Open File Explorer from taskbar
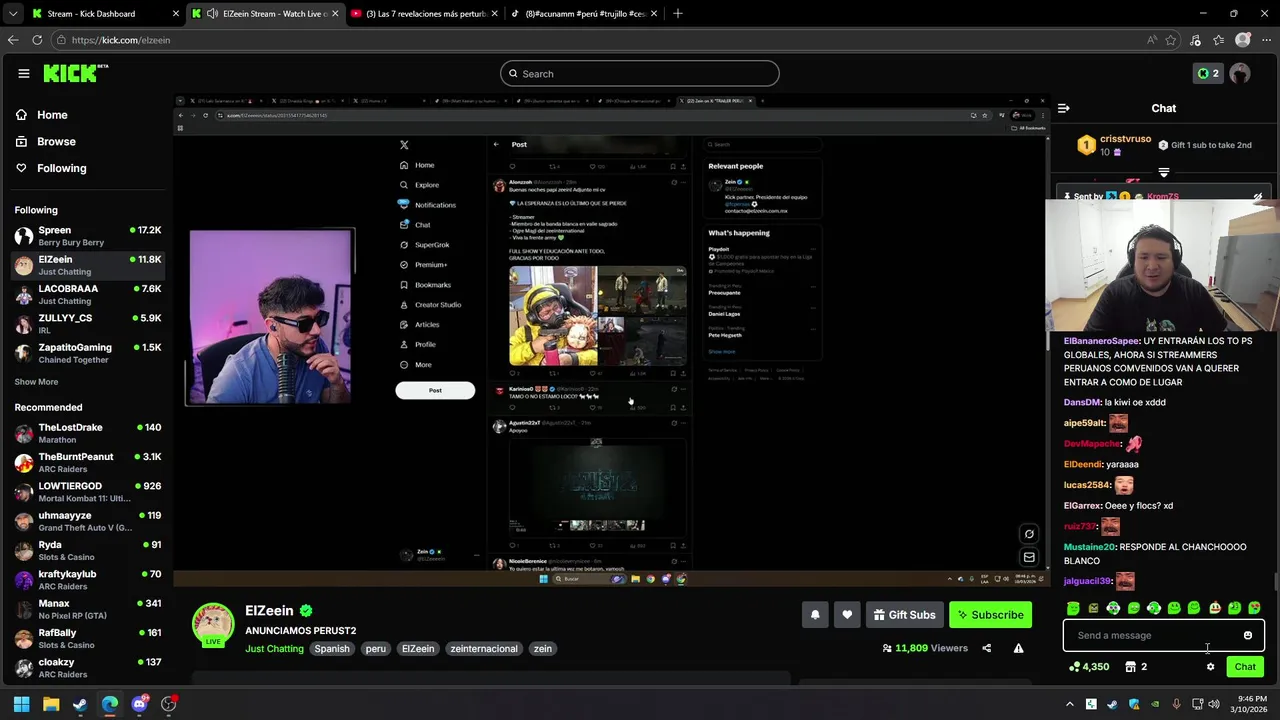This screenshot has width=1280, height=720. [x=51, y=704]
